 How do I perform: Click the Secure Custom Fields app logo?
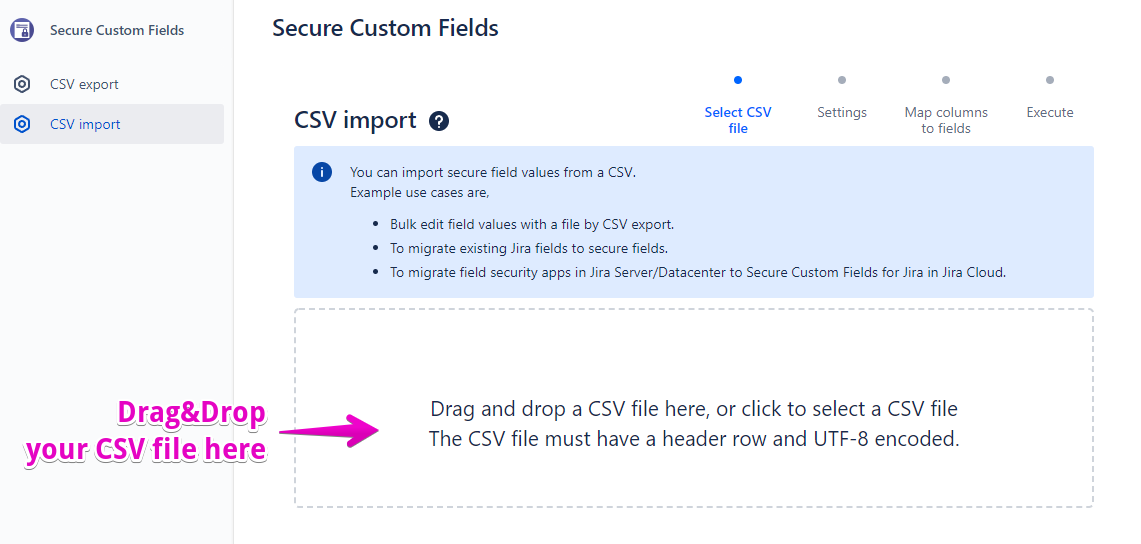[x=22, y=30]
